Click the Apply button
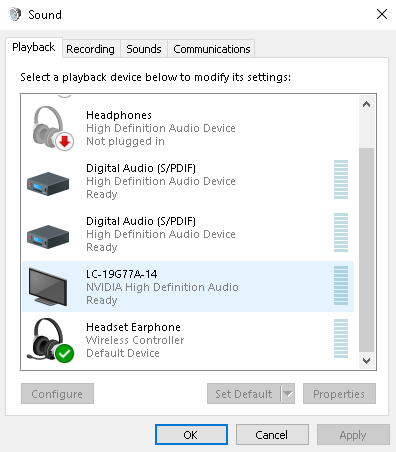The width and height of the screenshot is (396, 452). [353, 434]
